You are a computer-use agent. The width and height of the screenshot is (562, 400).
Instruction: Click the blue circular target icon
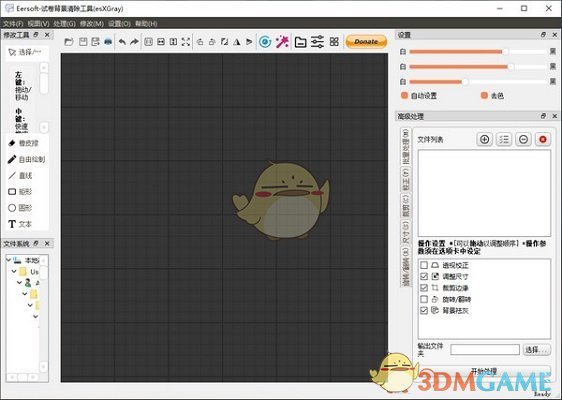[265, 42]
